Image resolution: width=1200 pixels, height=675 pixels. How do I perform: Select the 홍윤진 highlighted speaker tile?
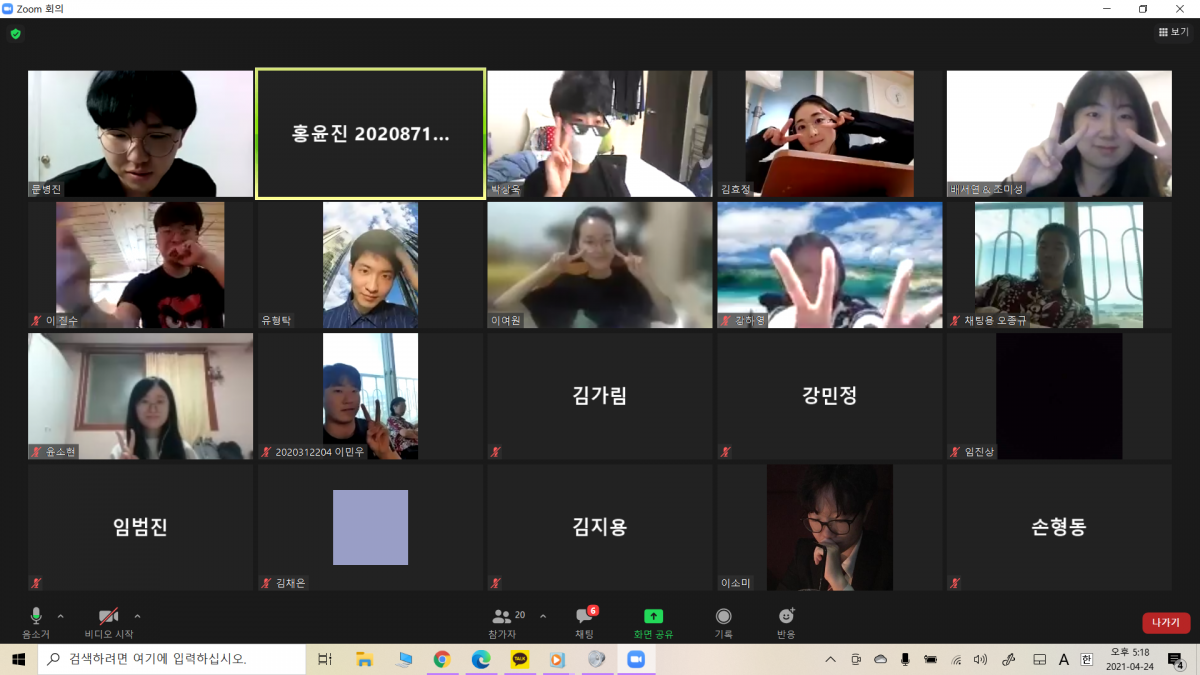(370, 134)
